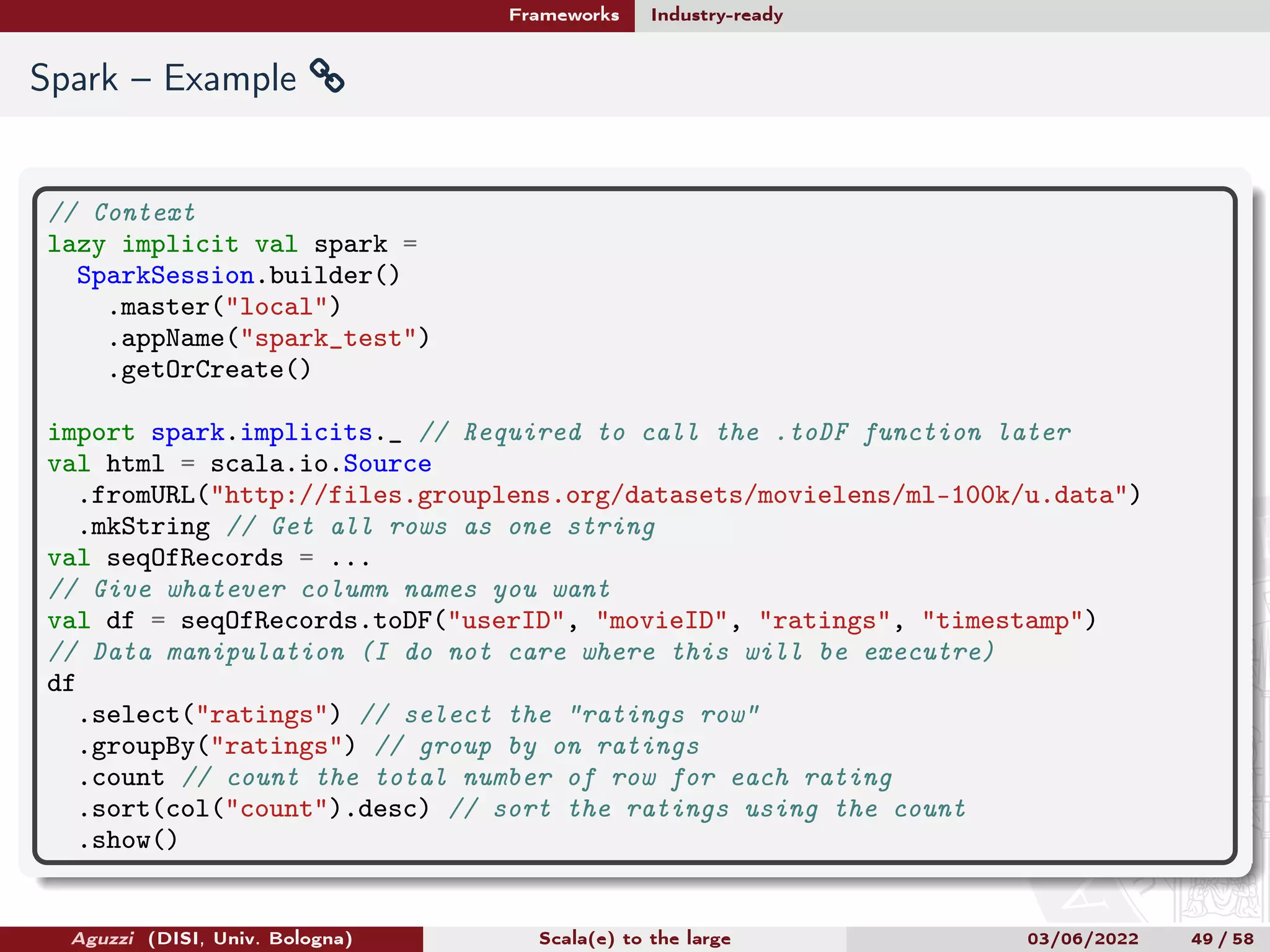This screenshot has height=952, width=1270.
Task: Click the "timestamp" column name string
Action: (1002, 620)
